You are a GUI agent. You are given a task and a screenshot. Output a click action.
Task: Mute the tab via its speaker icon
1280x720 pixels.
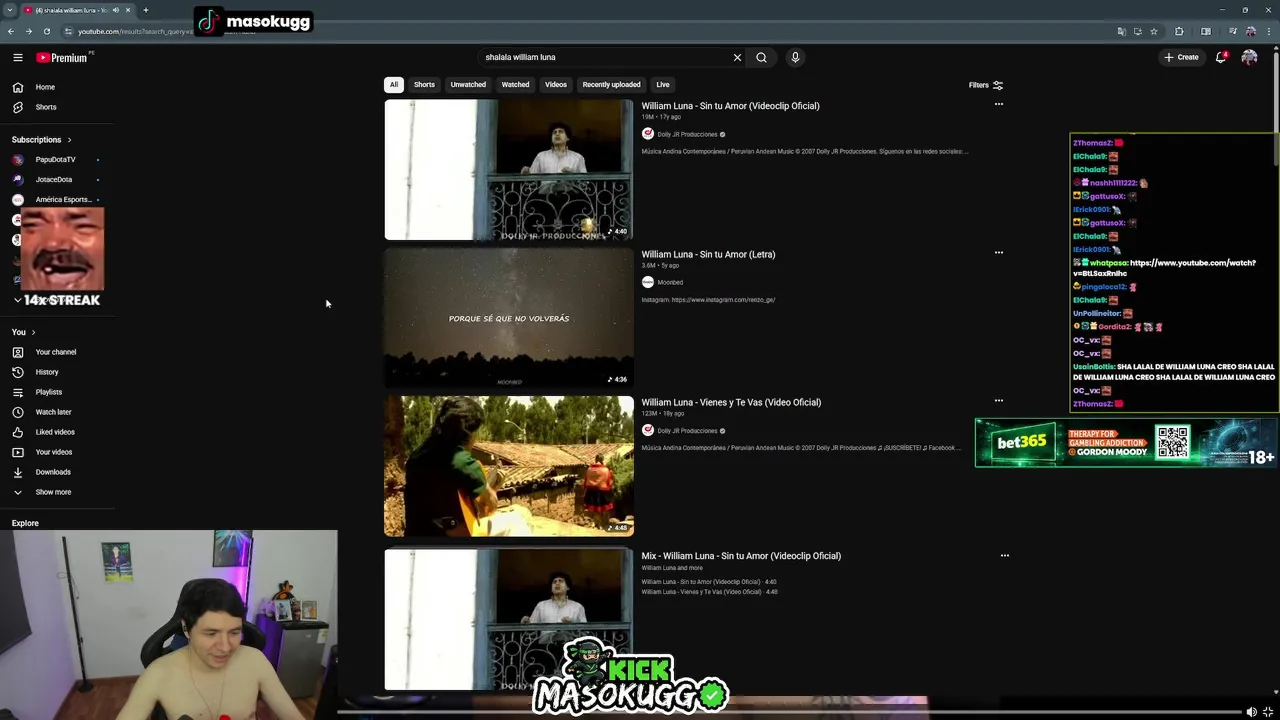tap(116, 10)
